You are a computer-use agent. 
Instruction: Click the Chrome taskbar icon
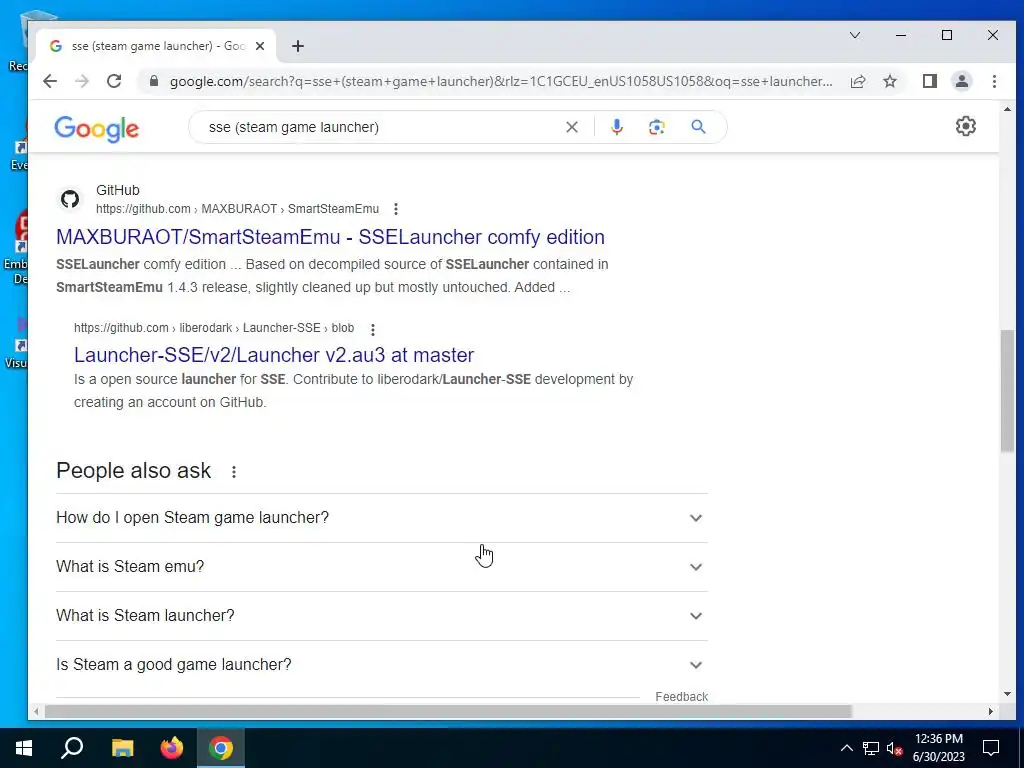tap(221, 748)
